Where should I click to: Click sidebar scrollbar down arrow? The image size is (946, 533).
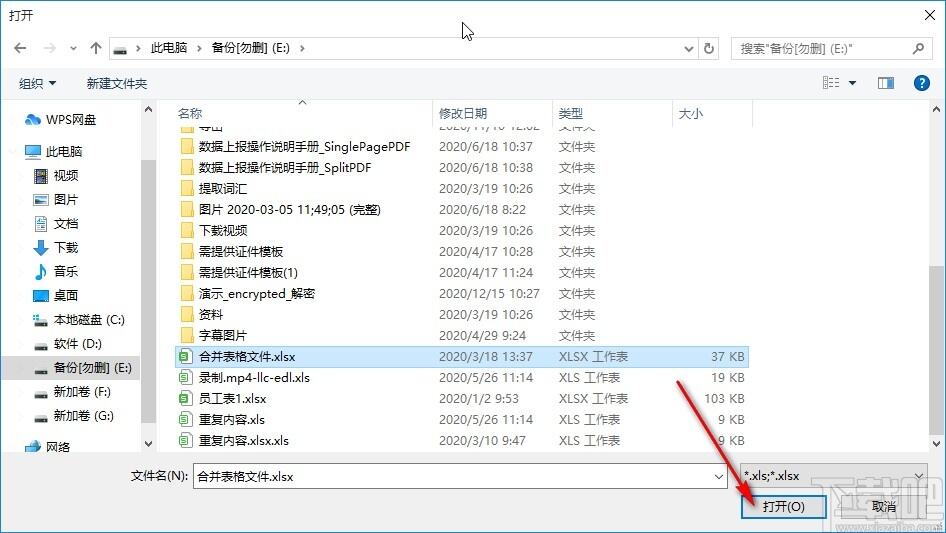pos(148,444)
